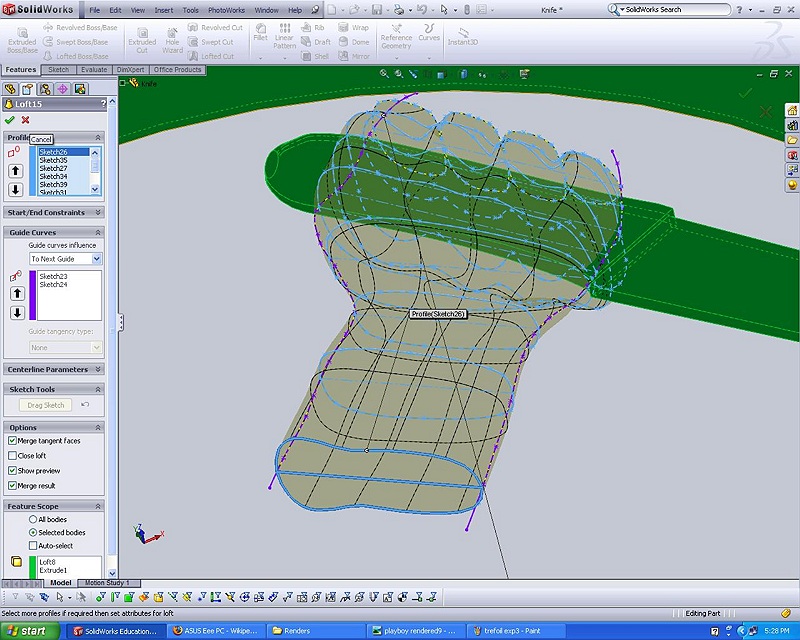Move guide curve down in list

[16, 313]
